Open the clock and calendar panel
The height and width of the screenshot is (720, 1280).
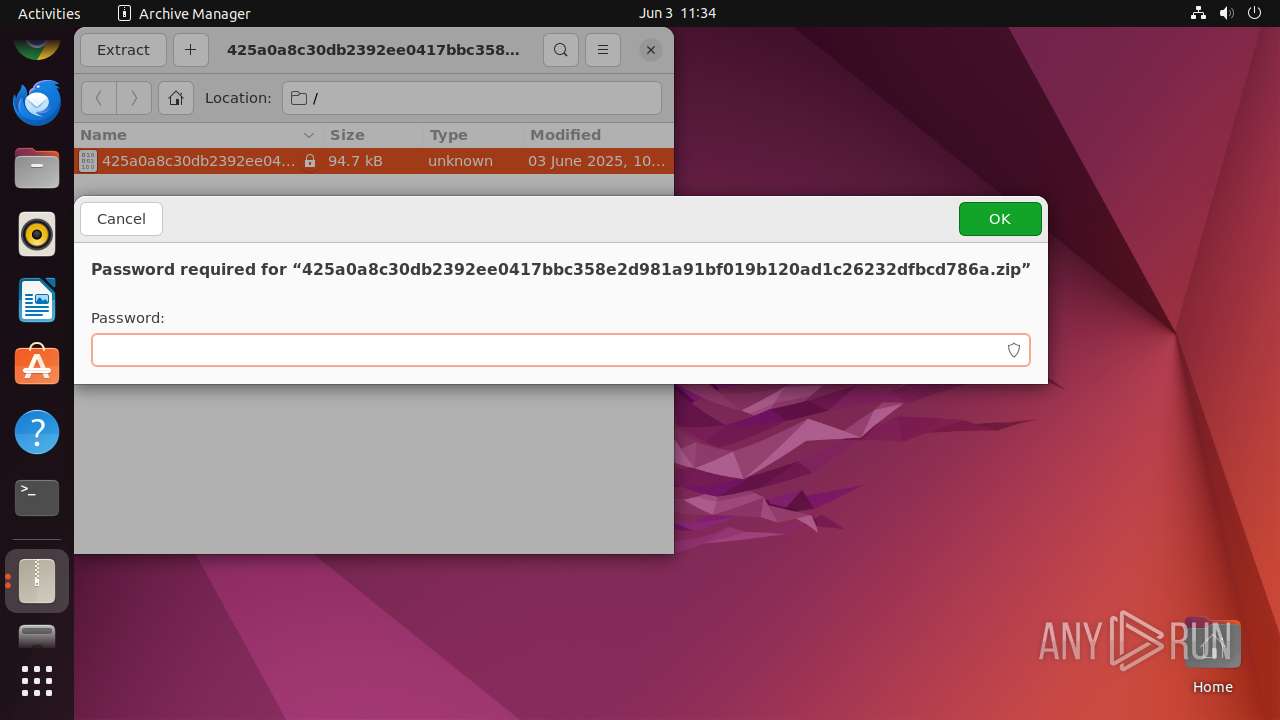[x=677, y=13]
